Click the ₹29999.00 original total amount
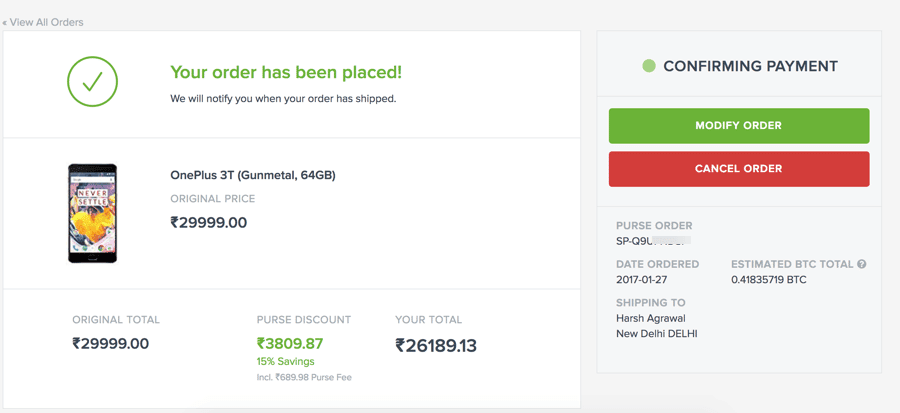 (x=111, y=343)
